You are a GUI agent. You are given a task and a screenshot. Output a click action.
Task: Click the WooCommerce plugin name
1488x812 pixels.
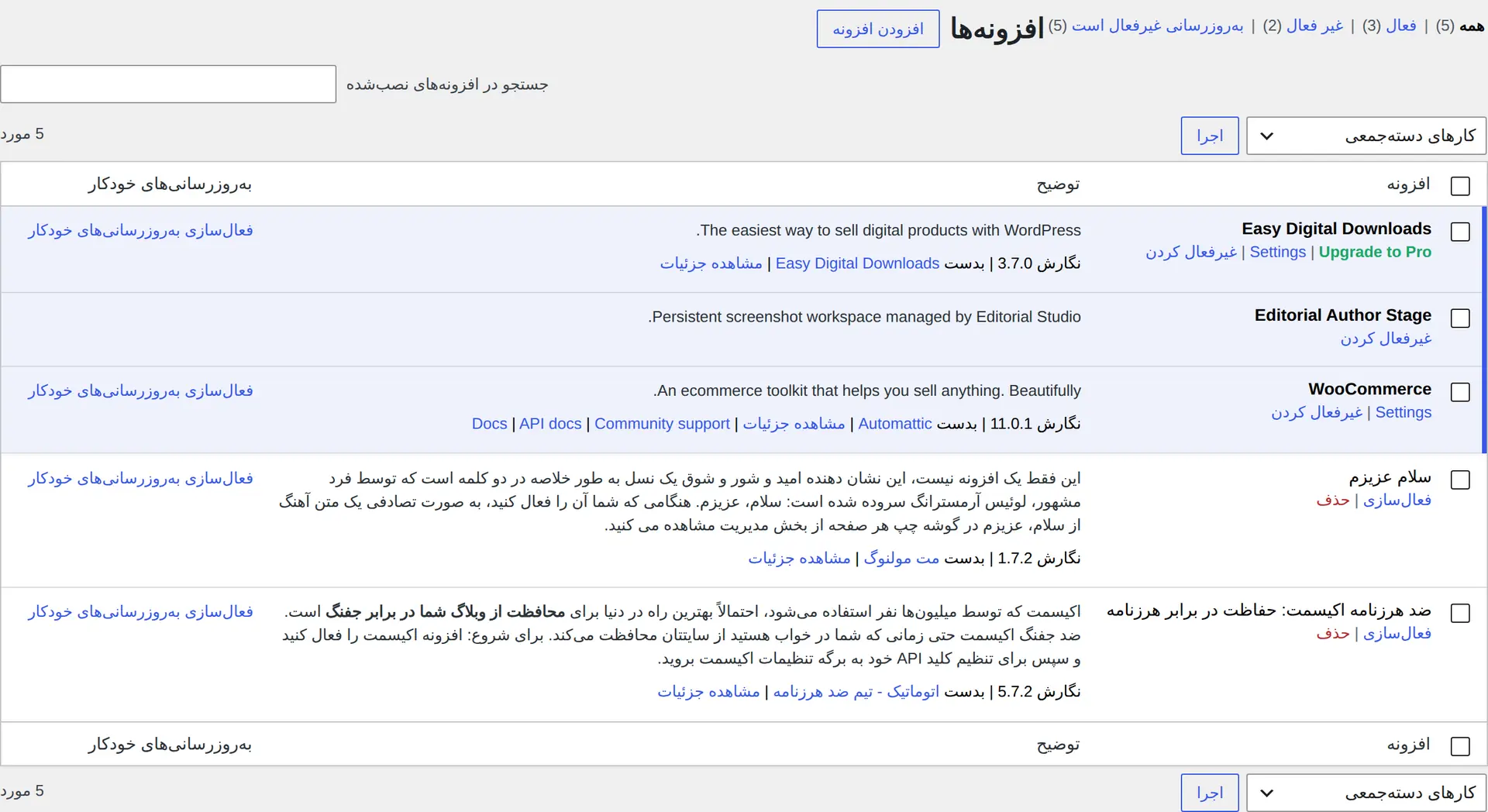[x=1369, y=389]
